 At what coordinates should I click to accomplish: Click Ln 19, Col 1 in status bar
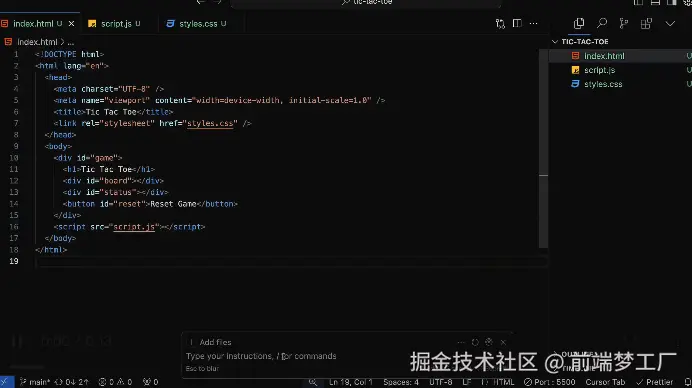pyautogui.click(x=350, y=382)
